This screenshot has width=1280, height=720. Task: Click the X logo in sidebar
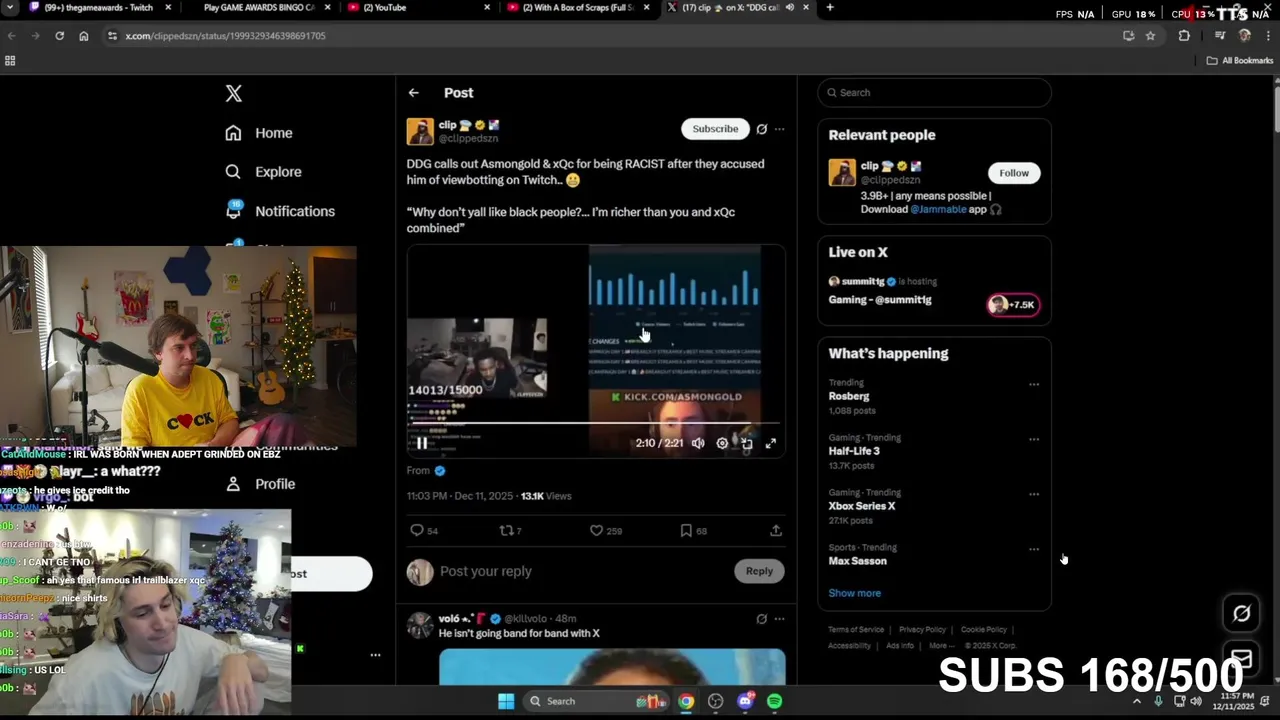(x=233, y=93)
